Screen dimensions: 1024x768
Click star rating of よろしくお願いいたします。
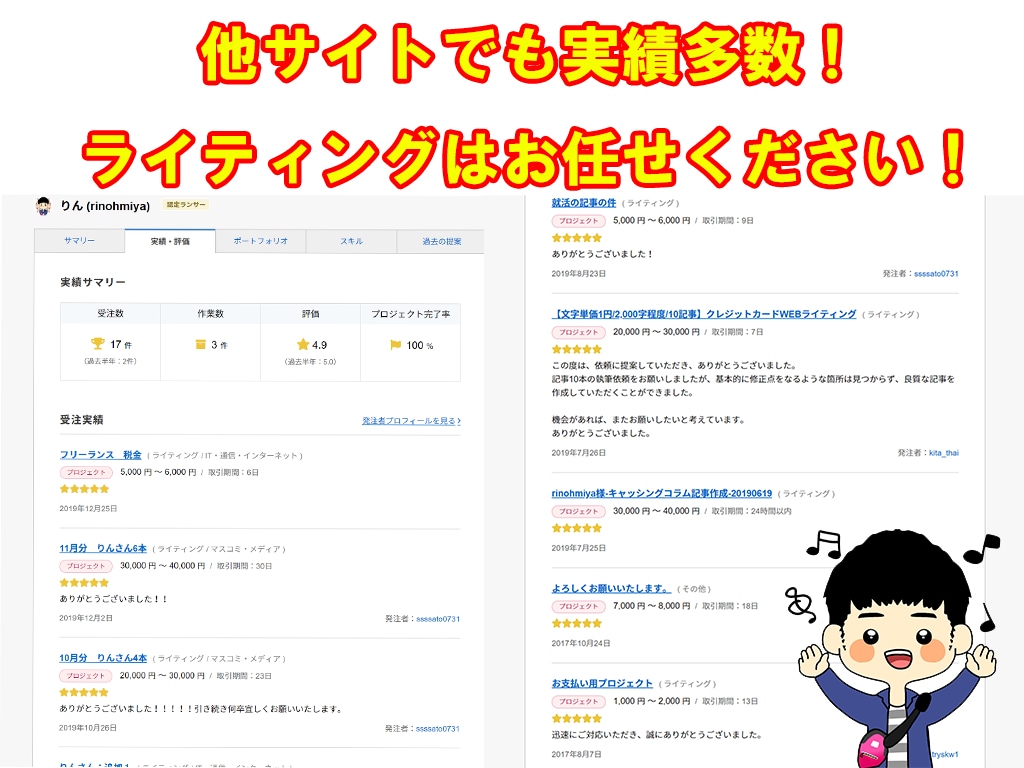click(x=577, y=623)
